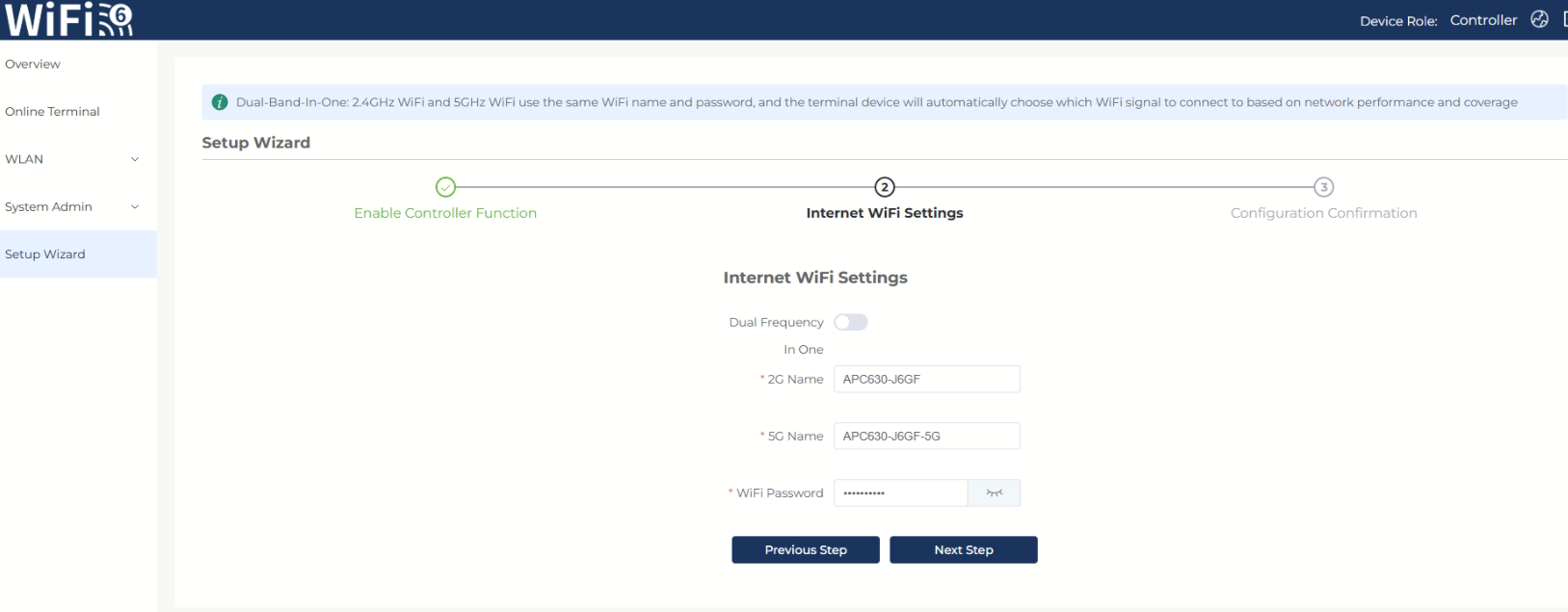Click the info icon in banner
The width and height of the screenshot is (1568, 612).
[x=220, y=102]
